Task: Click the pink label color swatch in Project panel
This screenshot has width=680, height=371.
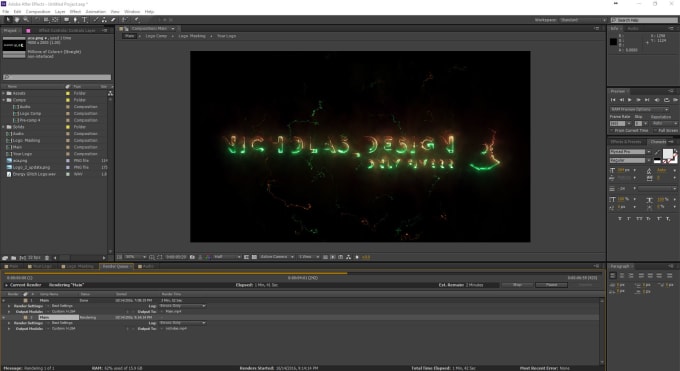Action: click(x=28, y=30)
